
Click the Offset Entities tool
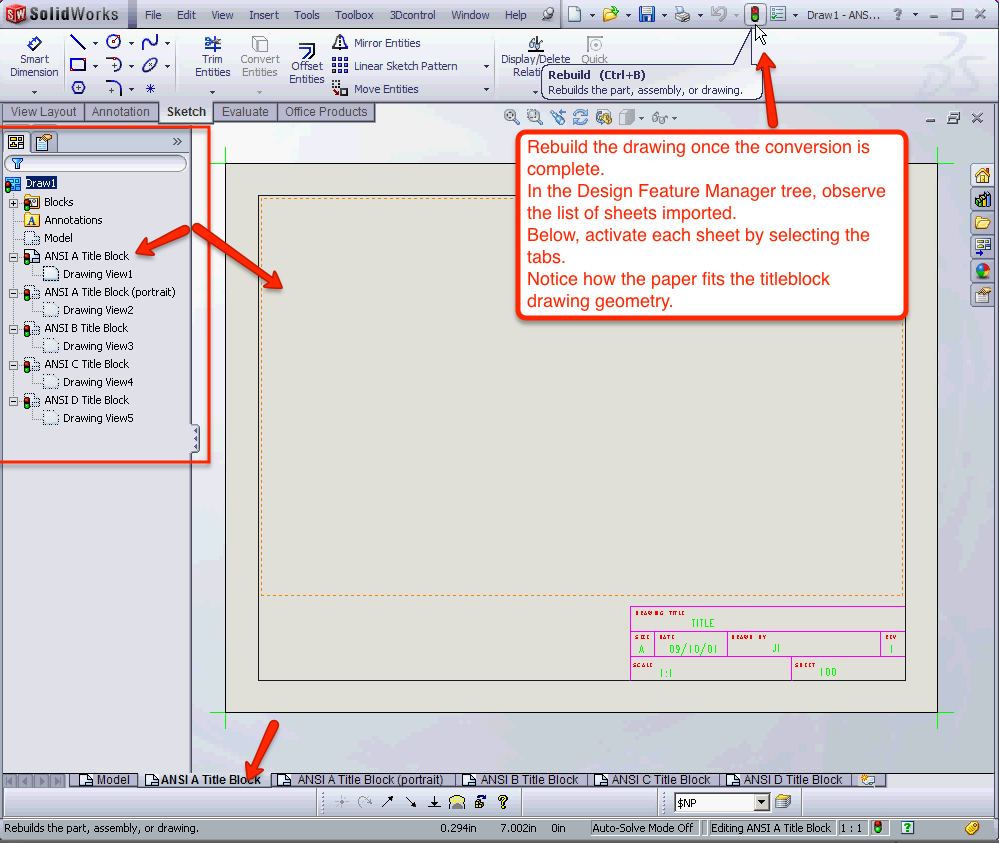click(x=306, y=64)
